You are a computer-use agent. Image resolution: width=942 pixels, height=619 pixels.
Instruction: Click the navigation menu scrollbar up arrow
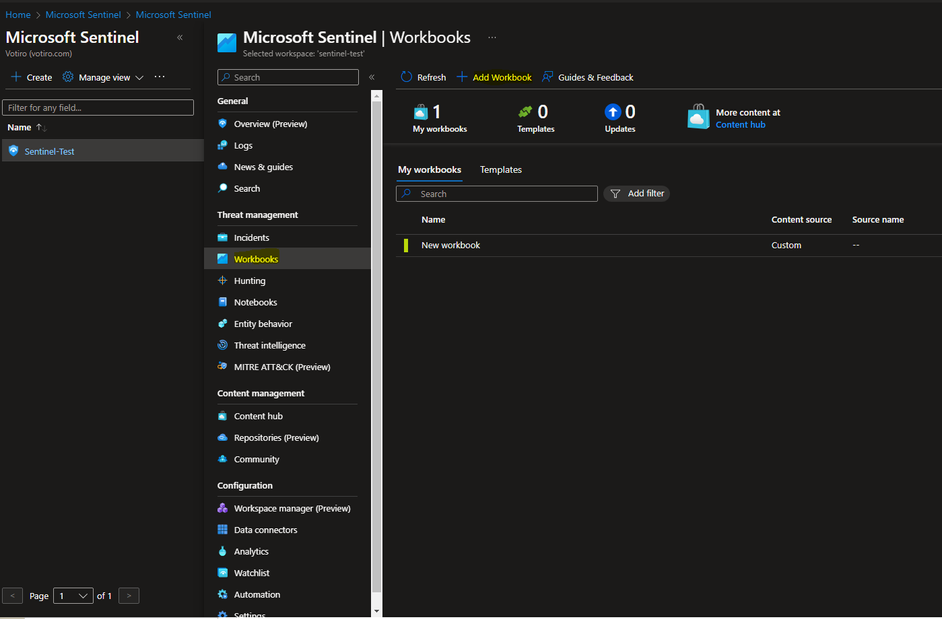(x=377, y=95)
